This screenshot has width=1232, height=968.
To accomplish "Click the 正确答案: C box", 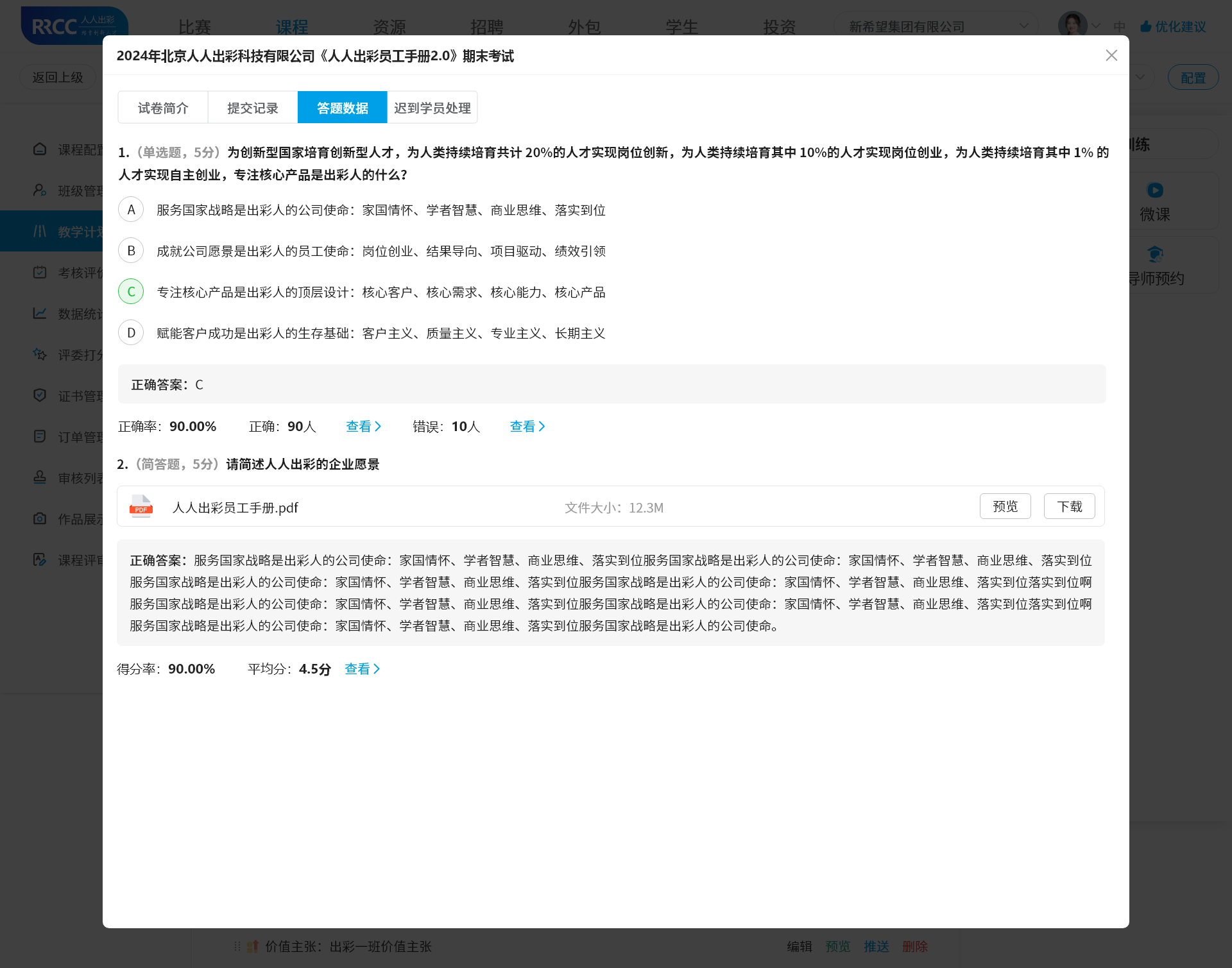I will point(612,384).
